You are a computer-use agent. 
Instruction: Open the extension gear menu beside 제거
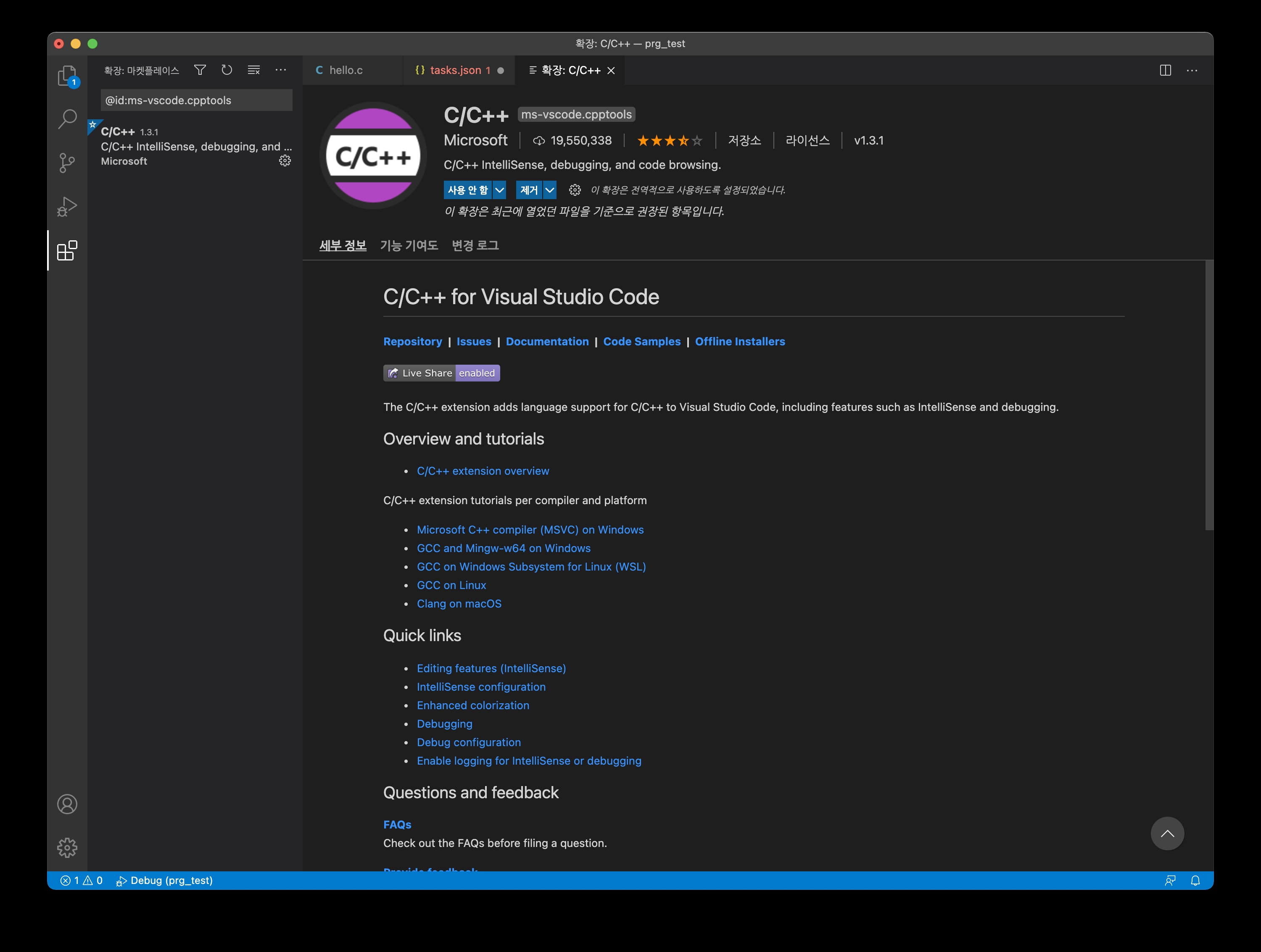click(x=575, y=190)
